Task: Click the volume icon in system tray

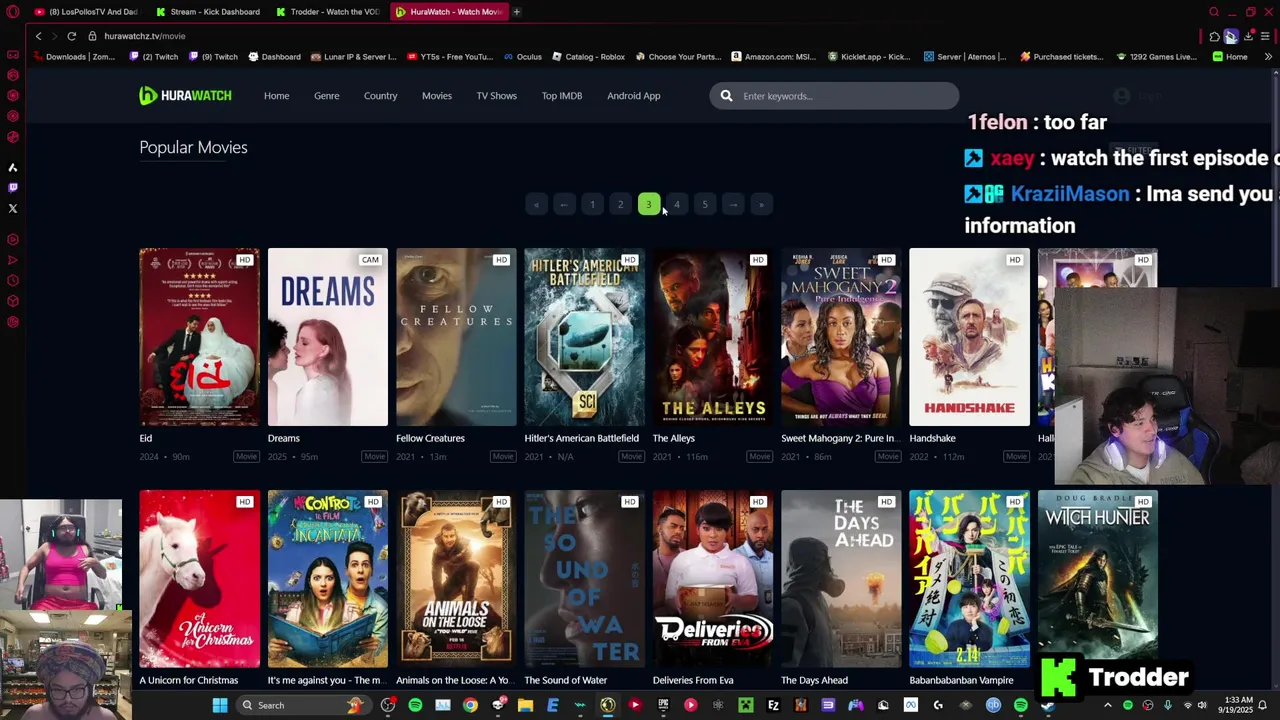Action: (x=1202, y=705)
